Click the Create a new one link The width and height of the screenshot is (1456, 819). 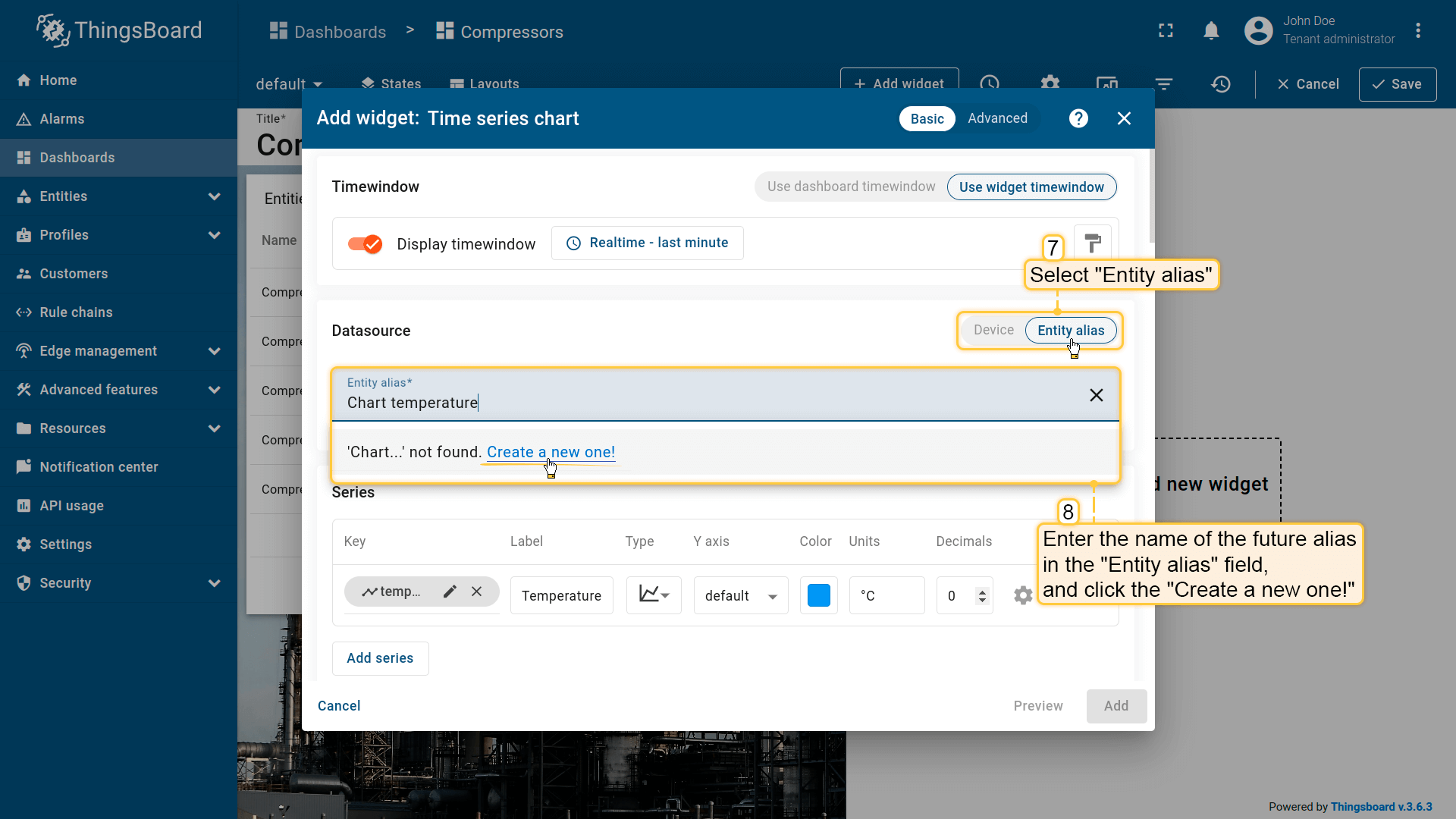click(x=551, y=452)
